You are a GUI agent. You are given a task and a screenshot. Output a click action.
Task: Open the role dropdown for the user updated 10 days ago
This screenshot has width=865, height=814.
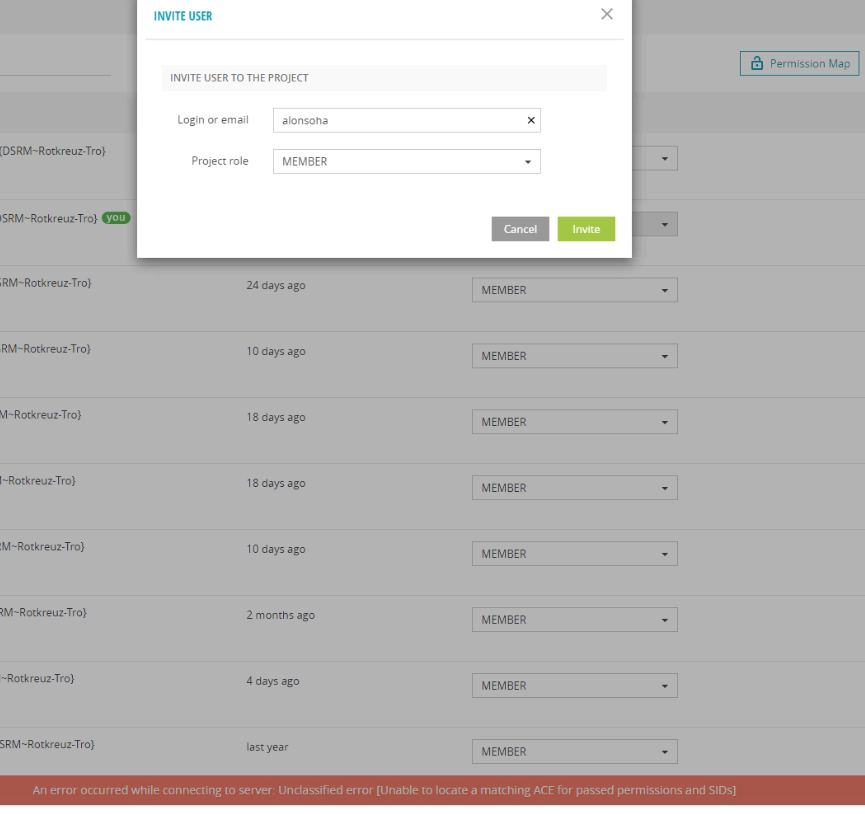point(665,355)
